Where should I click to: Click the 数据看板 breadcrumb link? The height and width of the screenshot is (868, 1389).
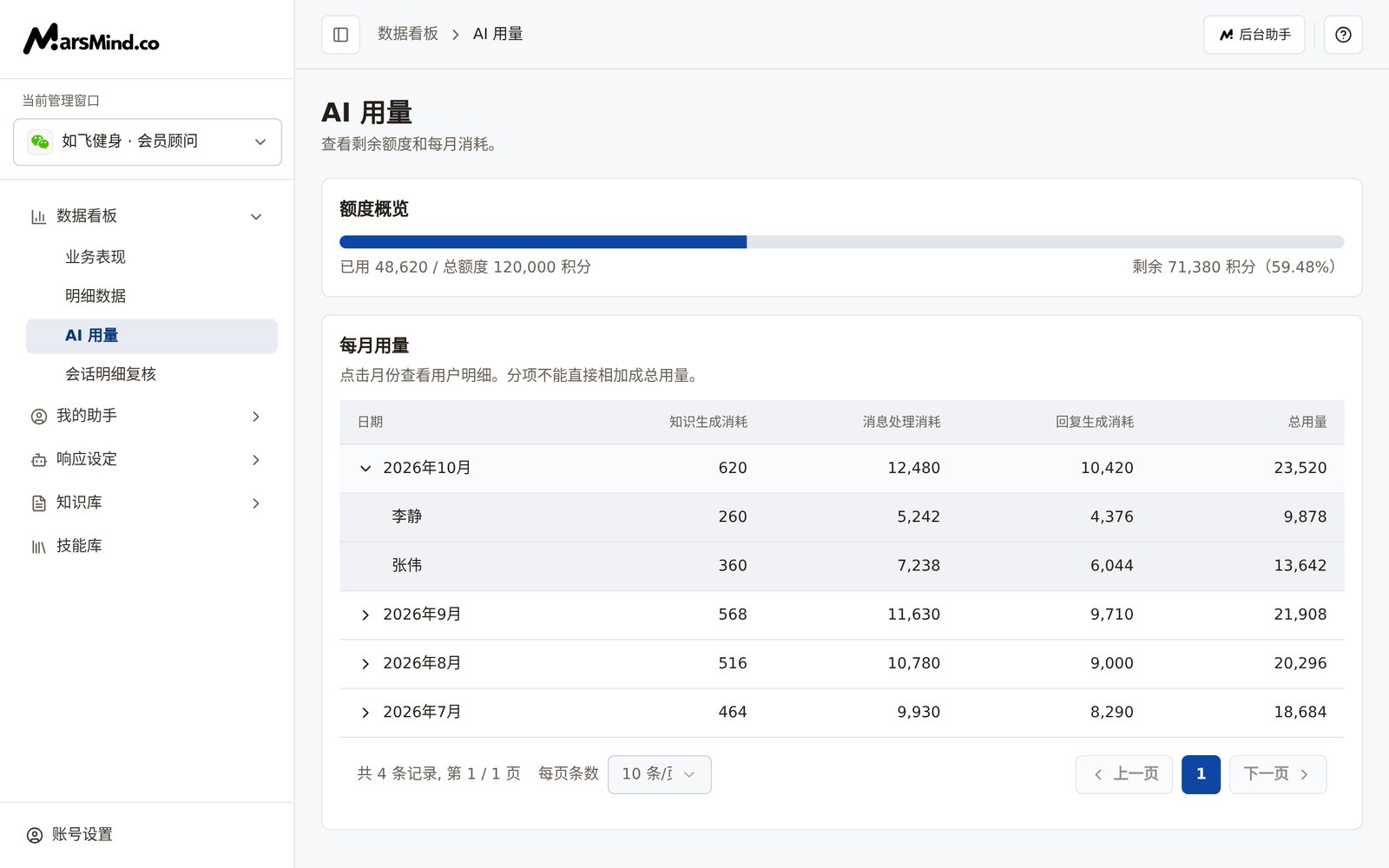[408, 34]
